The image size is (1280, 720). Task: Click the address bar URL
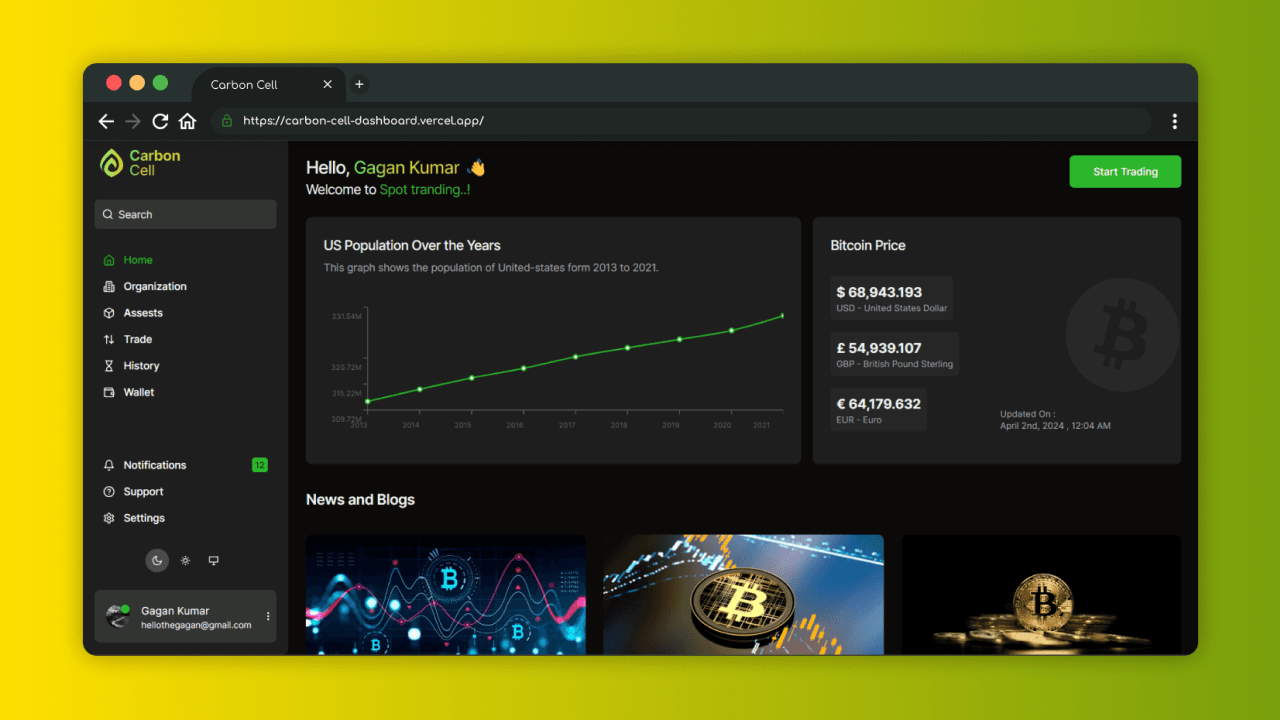tap(363, 121)
